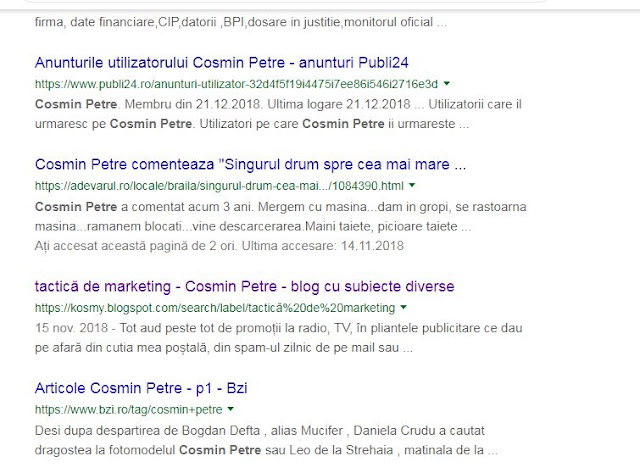Click the green adevarul.ro URL text
This screenshot has width=640, height=473.
tap(219, 186)
